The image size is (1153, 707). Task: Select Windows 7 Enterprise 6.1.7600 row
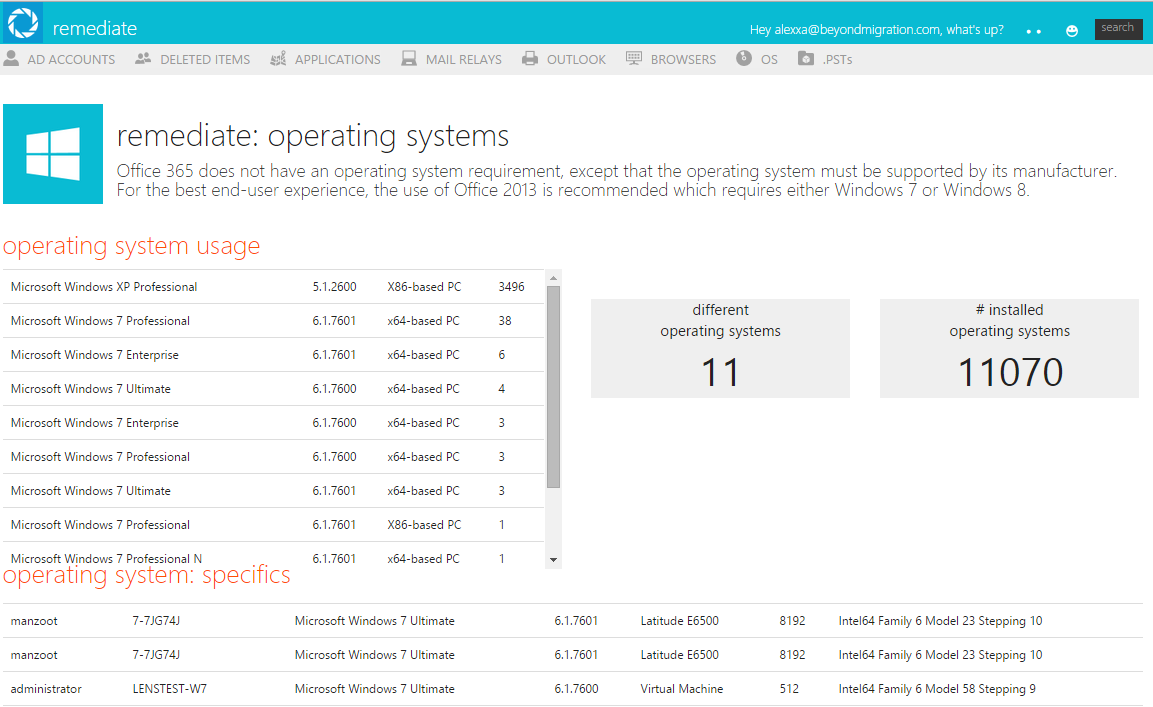tap(274, 423)
